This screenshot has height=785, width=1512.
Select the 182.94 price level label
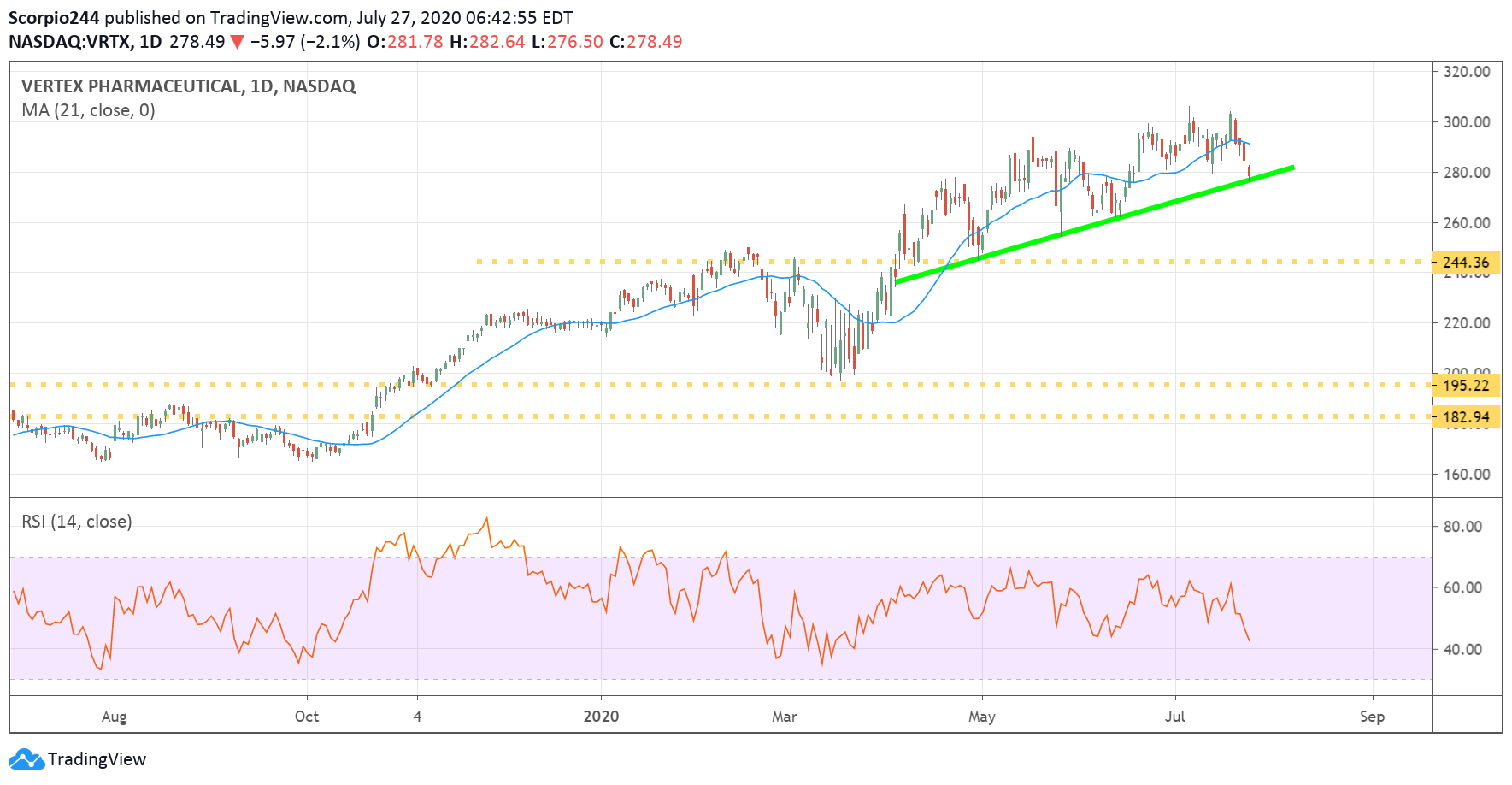(1466, 417)
